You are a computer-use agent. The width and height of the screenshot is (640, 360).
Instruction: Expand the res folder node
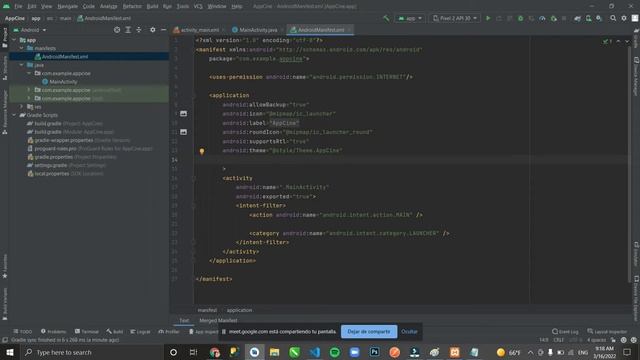22,107
